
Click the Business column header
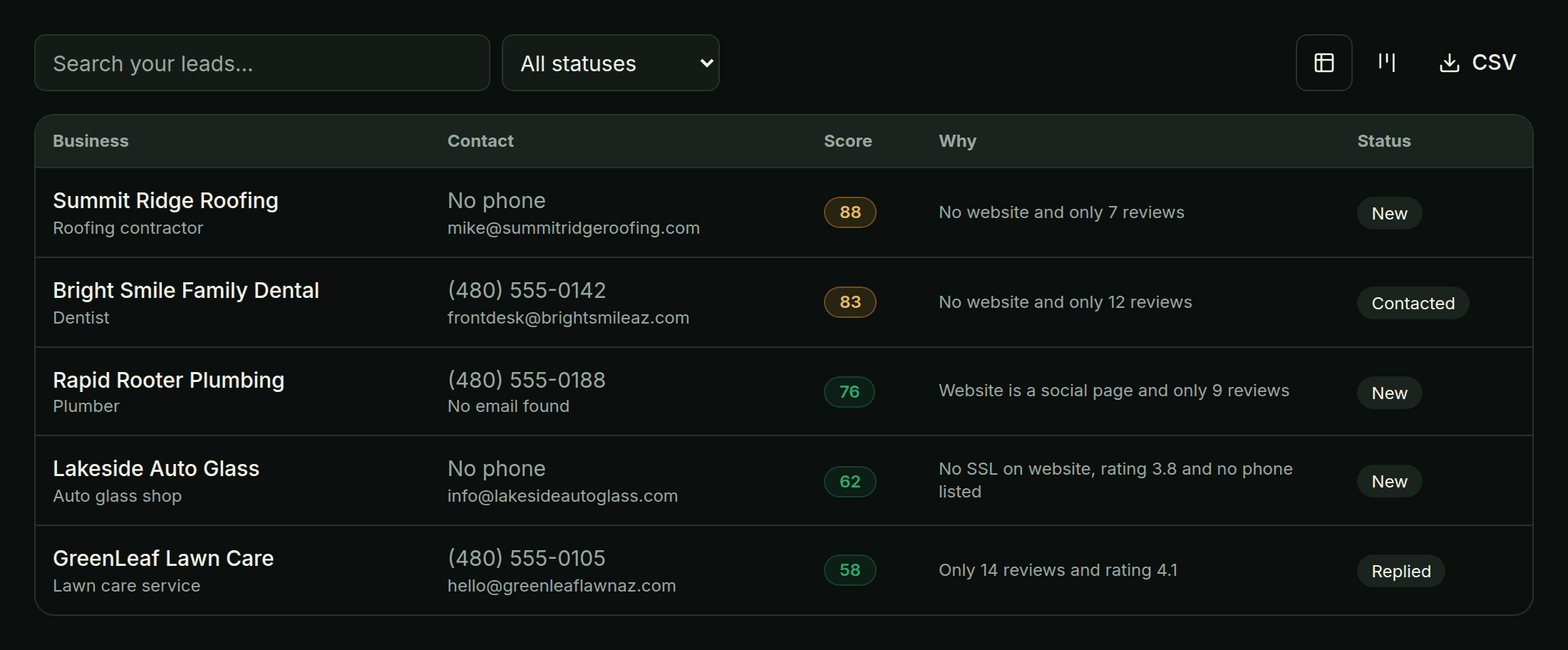click(x=91, y=141)
